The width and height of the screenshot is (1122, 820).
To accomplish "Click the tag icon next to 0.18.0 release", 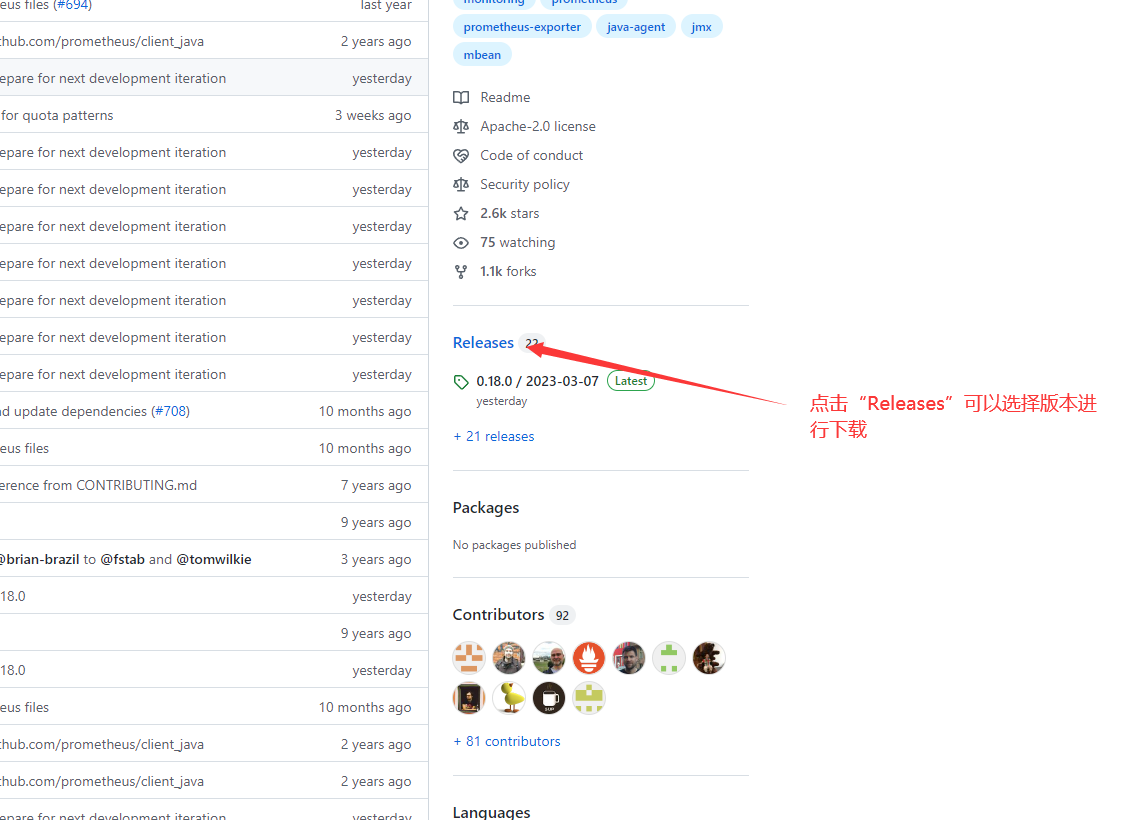I will (461, 382).
